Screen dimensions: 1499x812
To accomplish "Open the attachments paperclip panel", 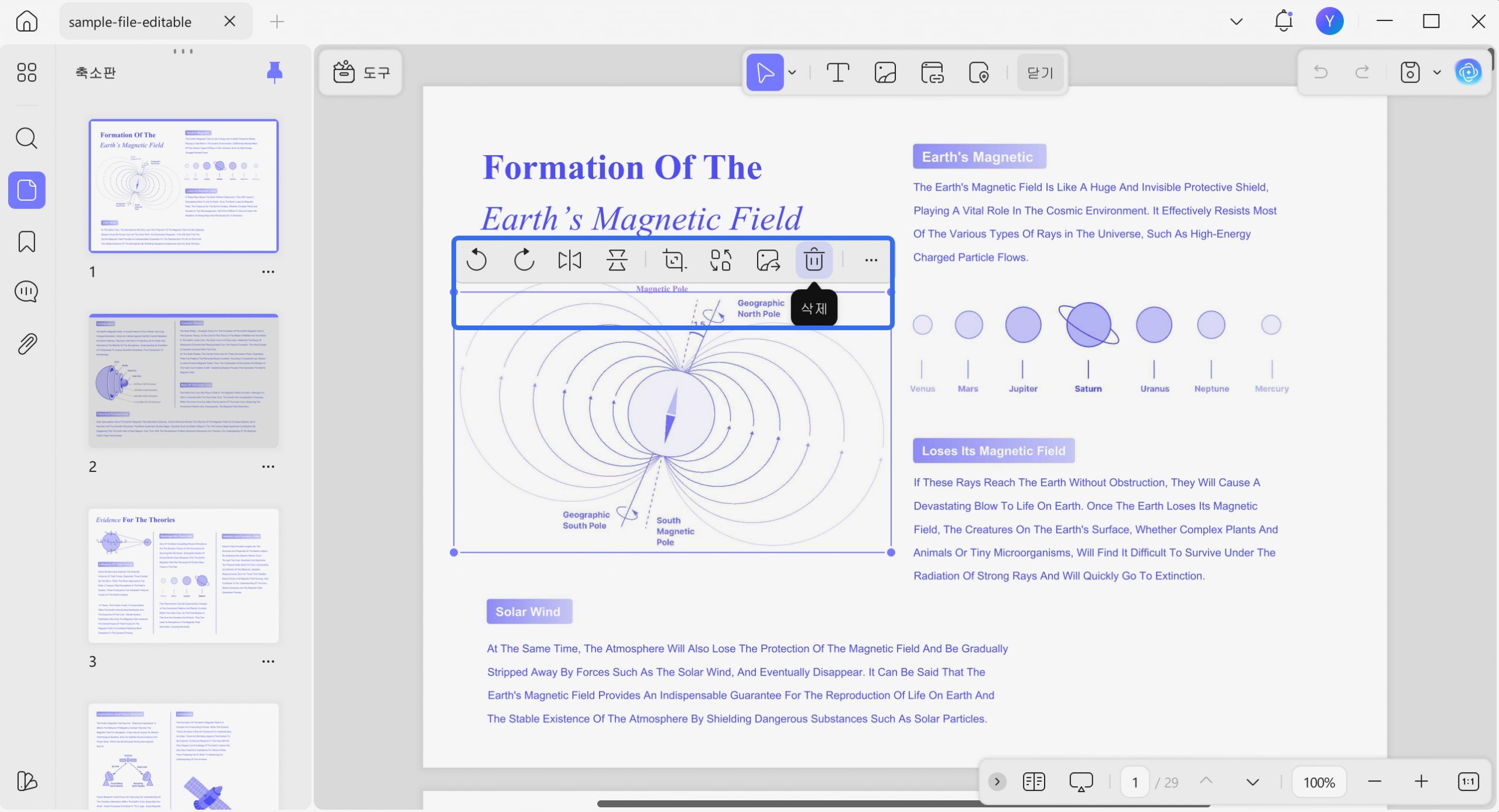I will [27, 344].
